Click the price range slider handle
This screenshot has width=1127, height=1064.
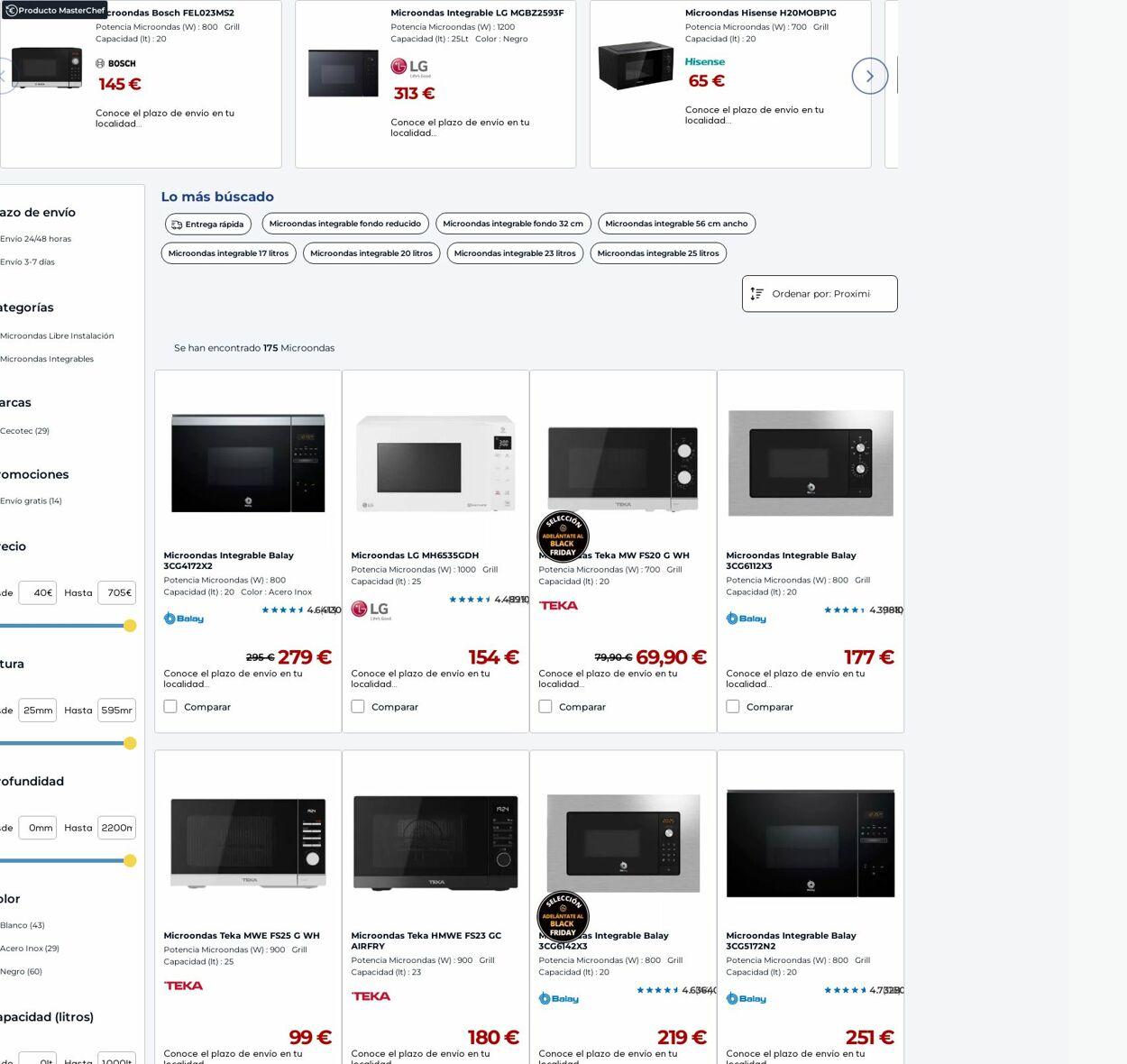pyautogui.click(x=130, y=626)
